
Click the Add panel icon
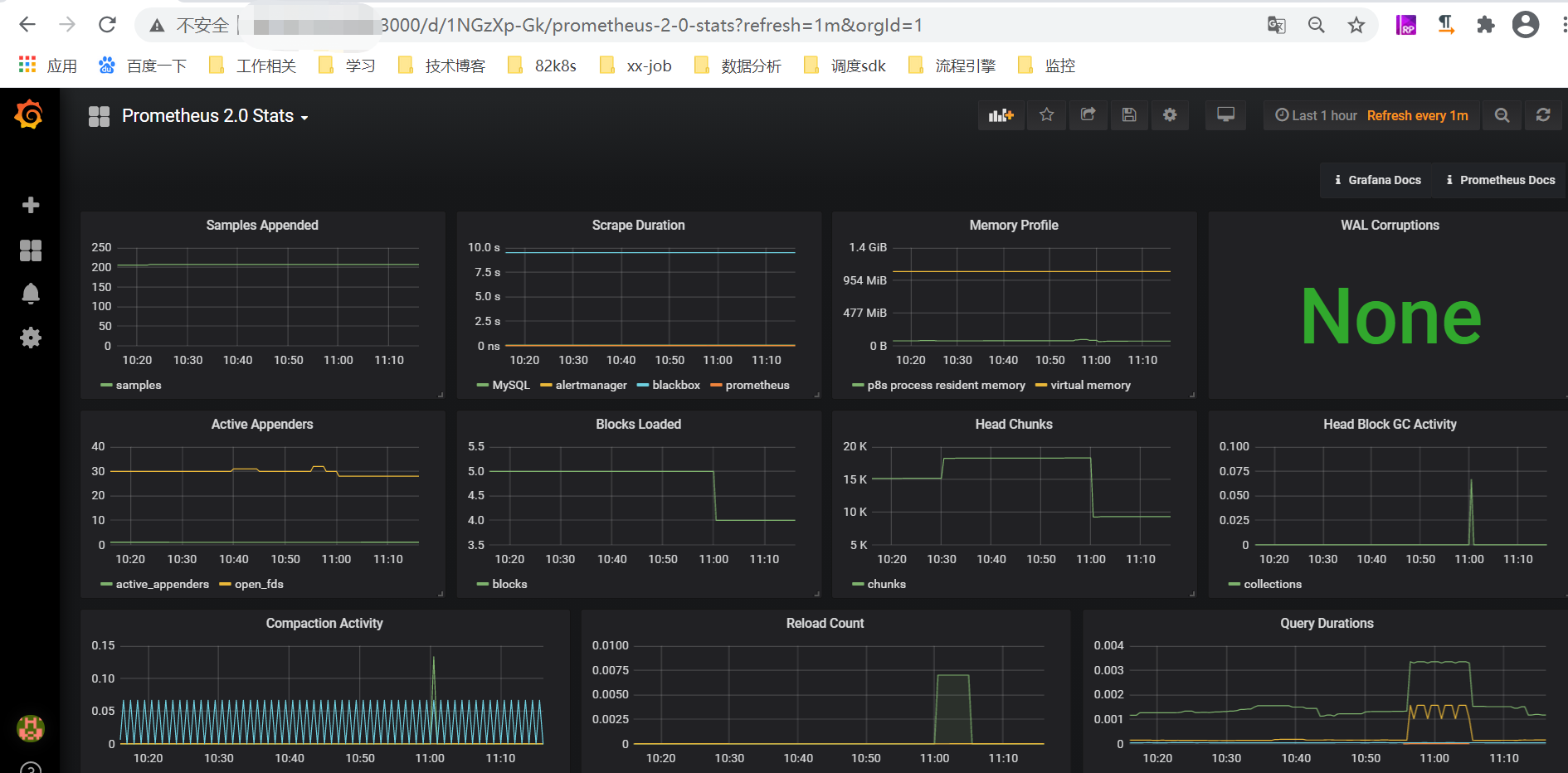1001,115
